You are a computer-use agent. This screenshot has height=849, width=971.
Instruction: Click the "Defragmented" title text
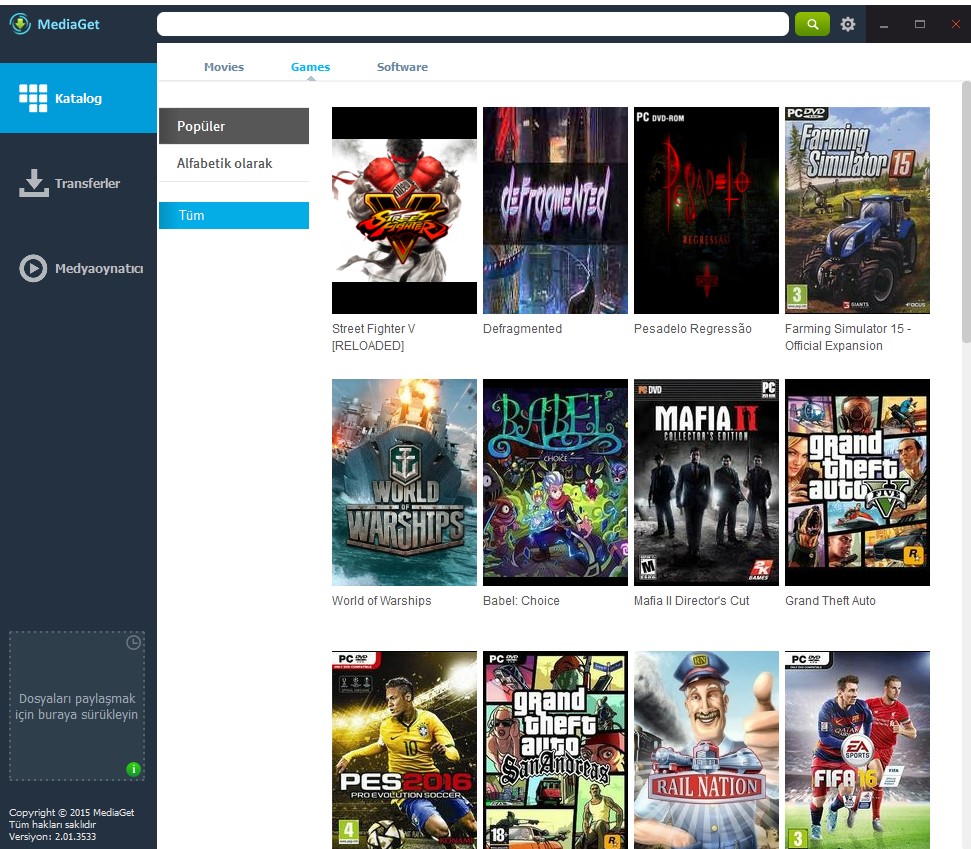pos(523,329)
